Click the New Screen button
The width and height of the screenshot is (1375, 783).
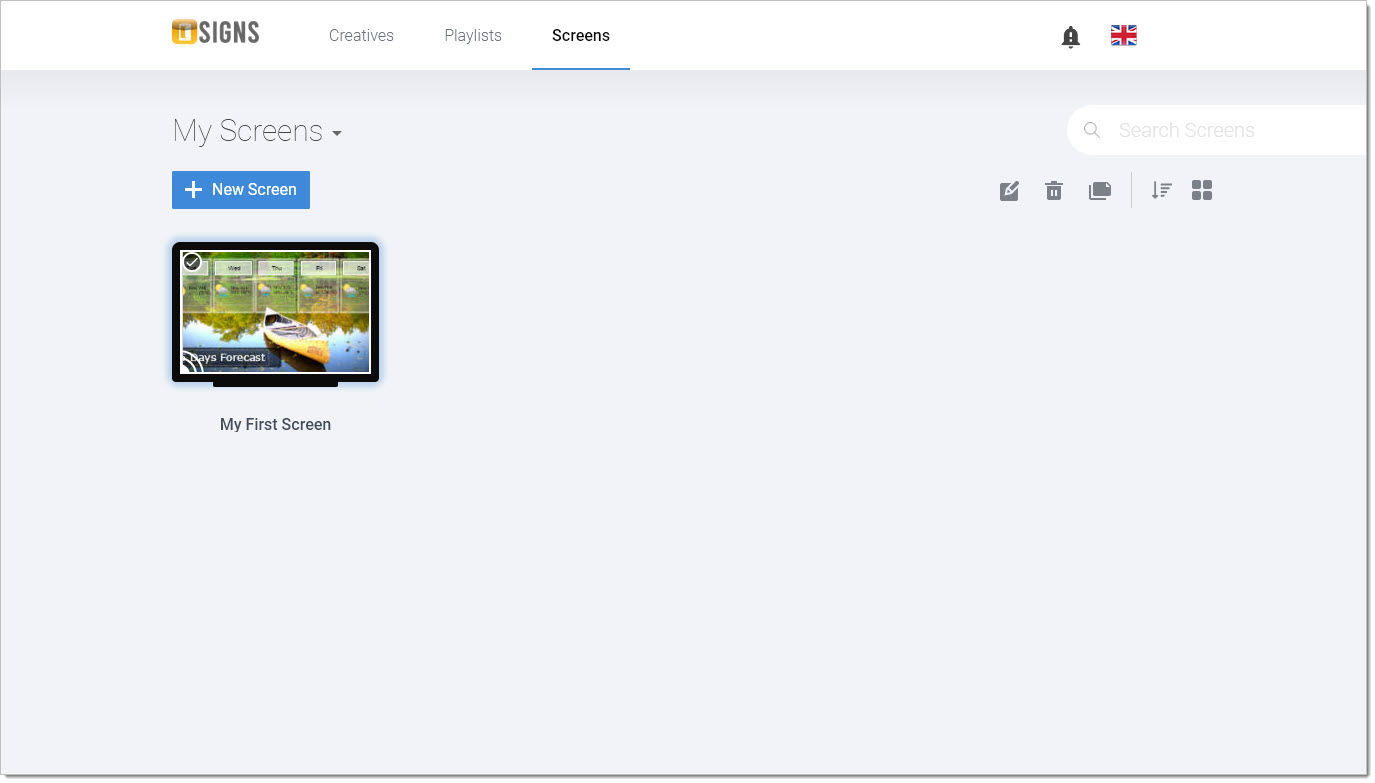click(241, 190)
